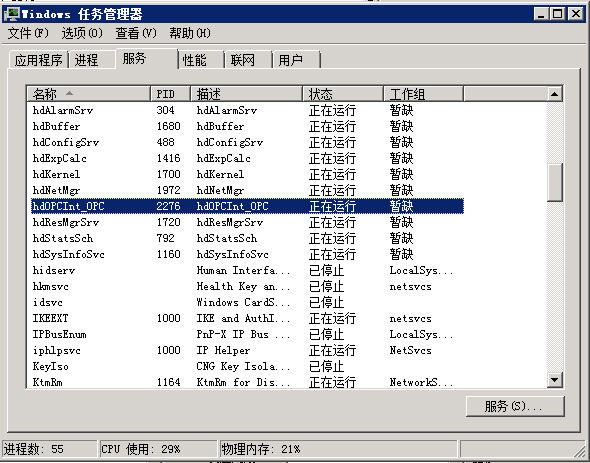This screenshot has height=463, width=590.
Task: Click the Windows CardS... description
Action: [243, 302]
